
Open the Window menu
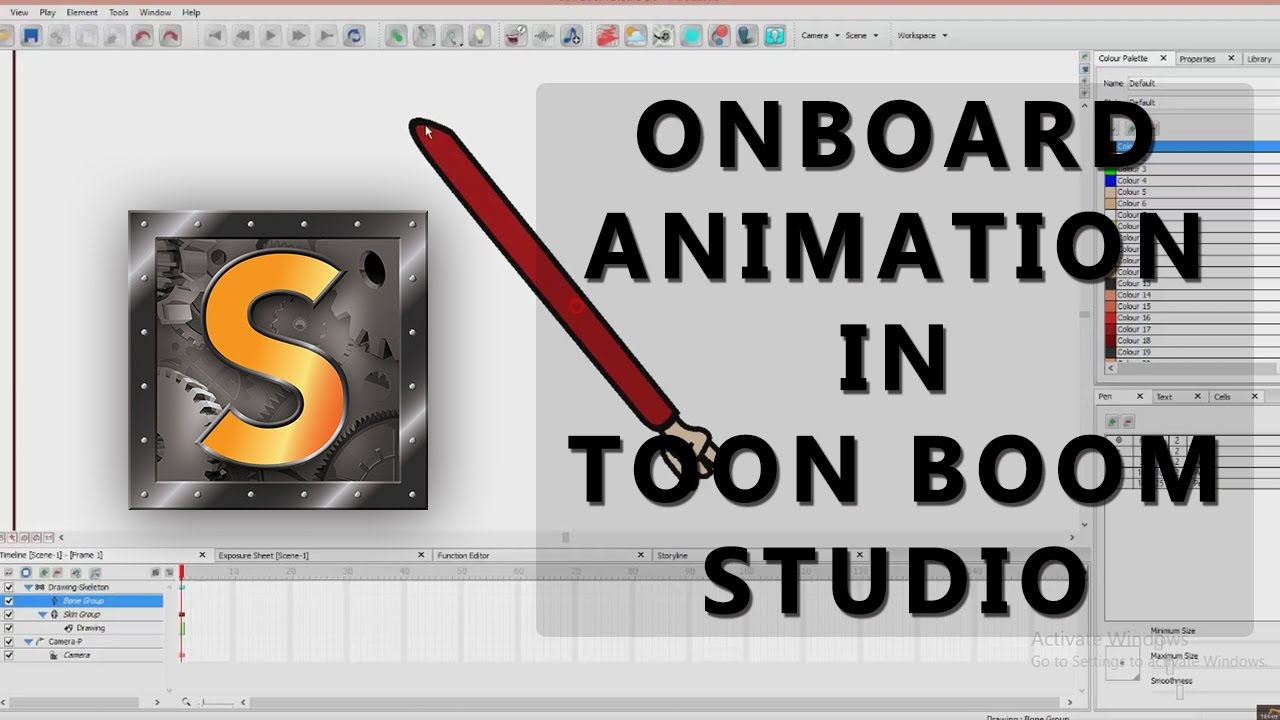155,12
